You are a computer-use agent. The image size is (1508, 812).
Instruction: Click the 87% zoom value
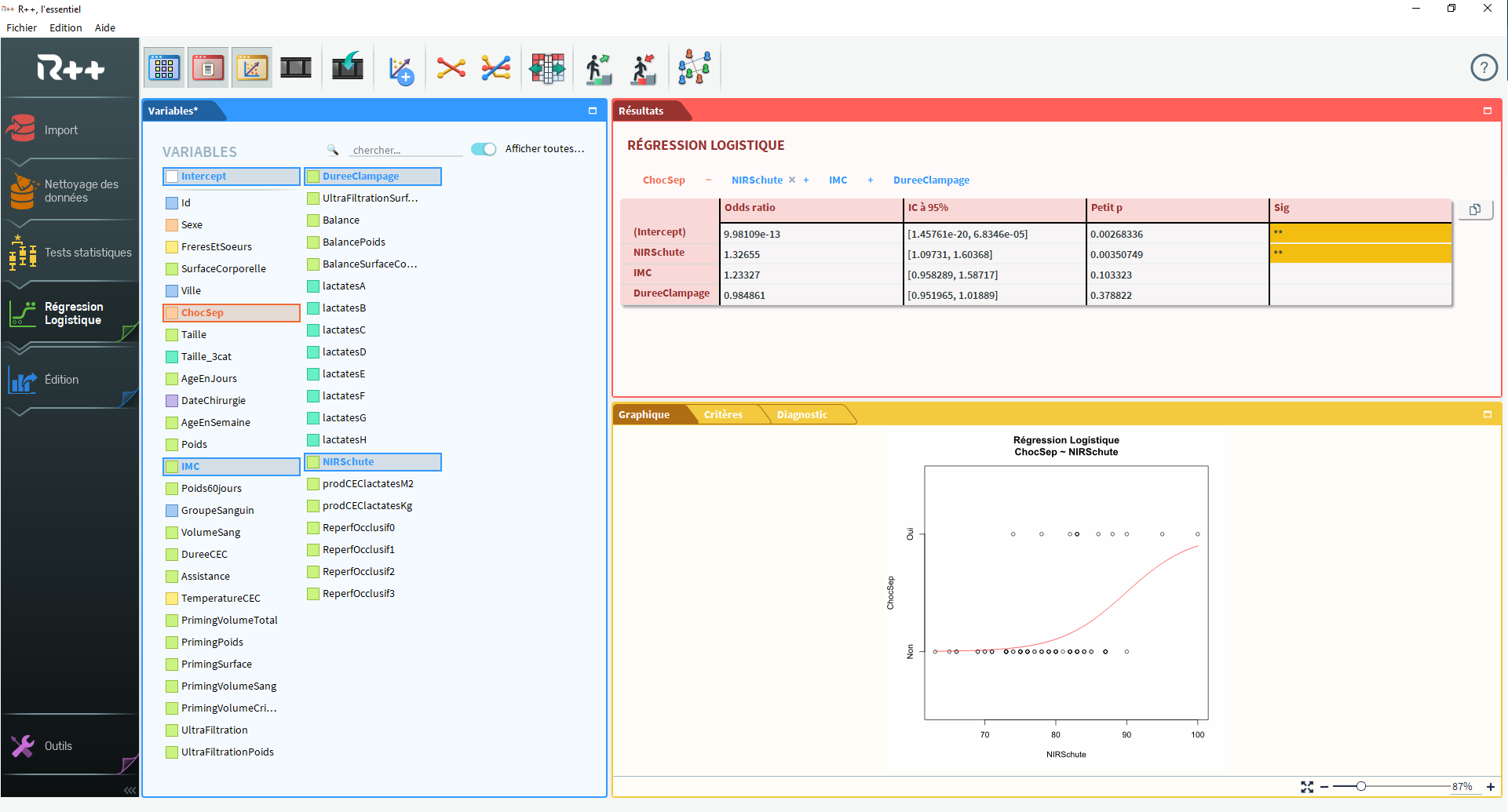[x=1462, y=786]
